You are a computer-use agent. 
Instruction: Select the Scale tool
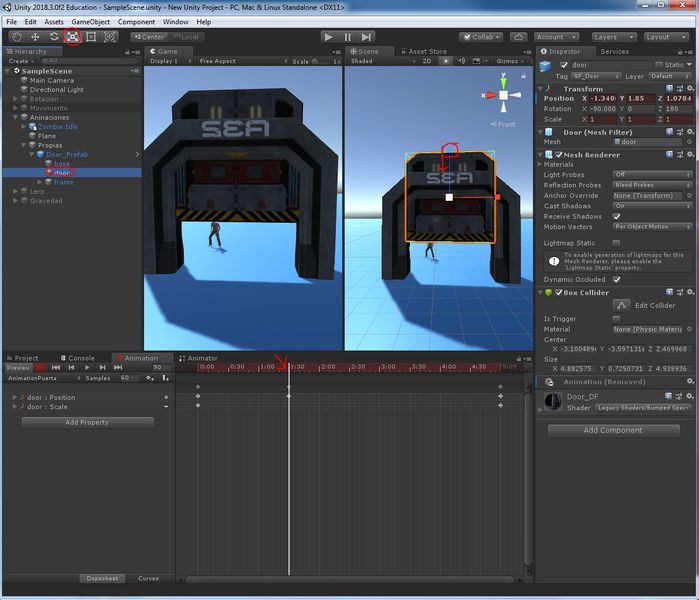(x=73, y=37)
